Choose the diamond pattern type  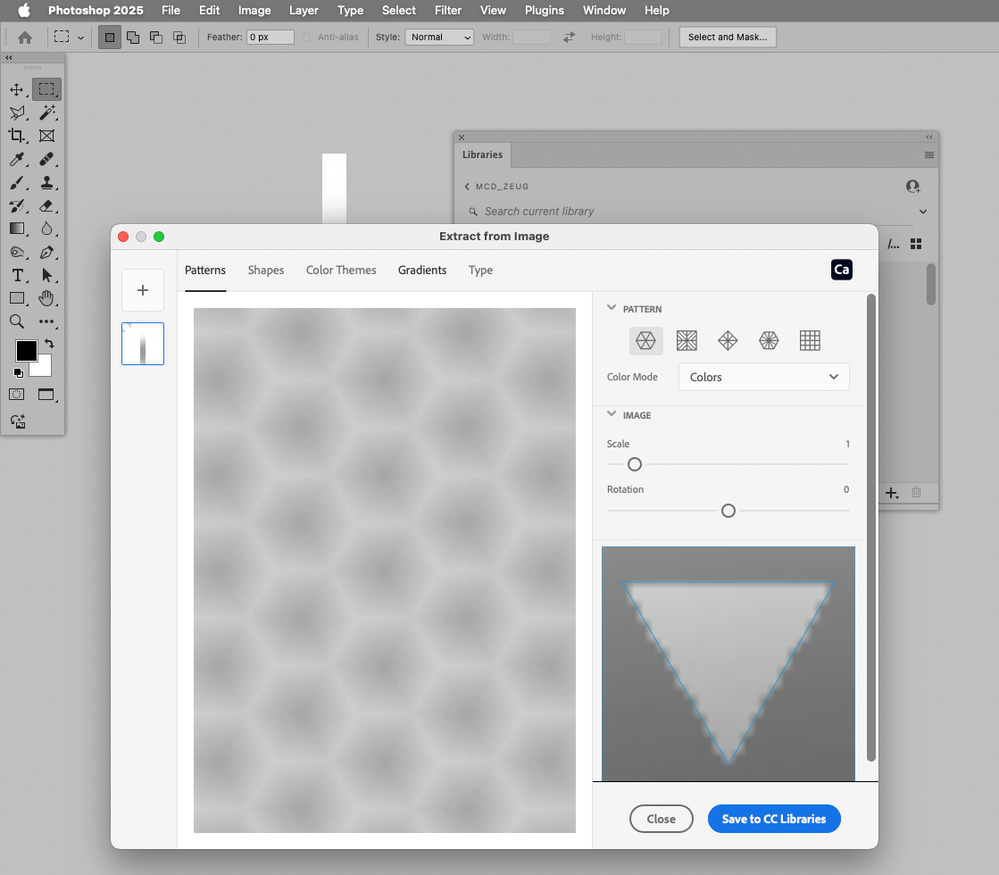[728, 340]
